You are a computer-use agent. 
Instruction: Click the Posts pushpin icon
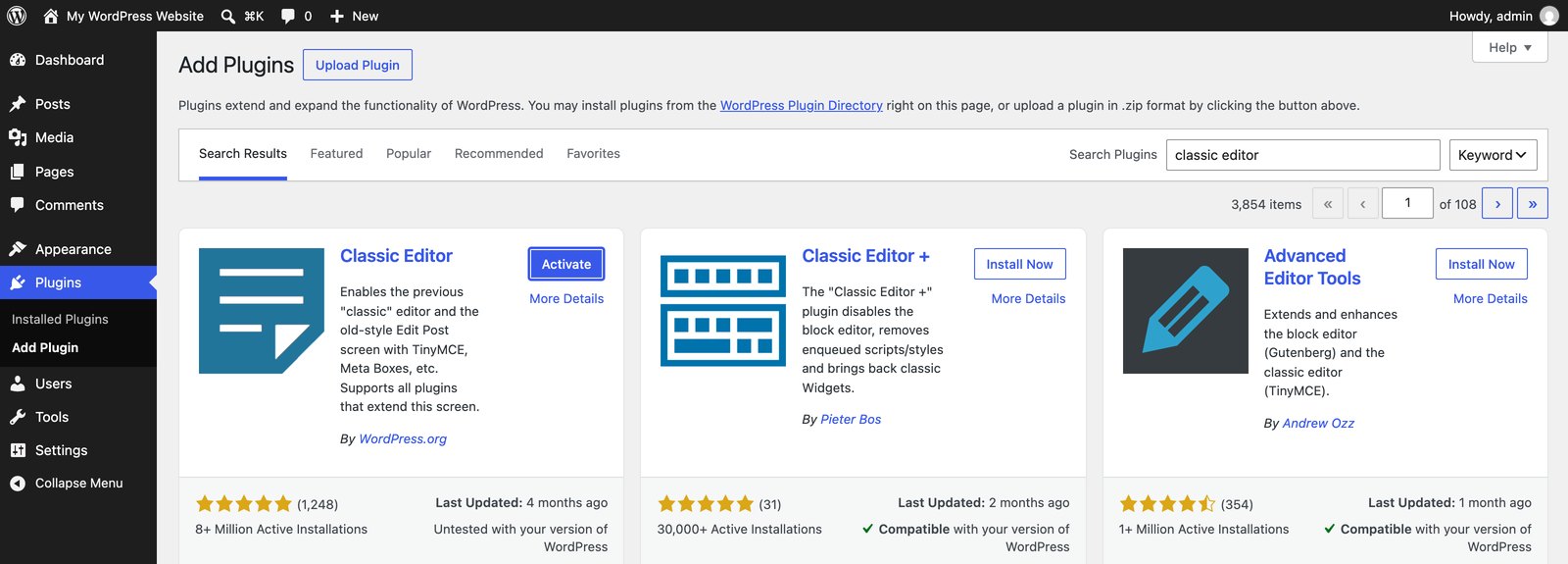(x=18, y=104)
